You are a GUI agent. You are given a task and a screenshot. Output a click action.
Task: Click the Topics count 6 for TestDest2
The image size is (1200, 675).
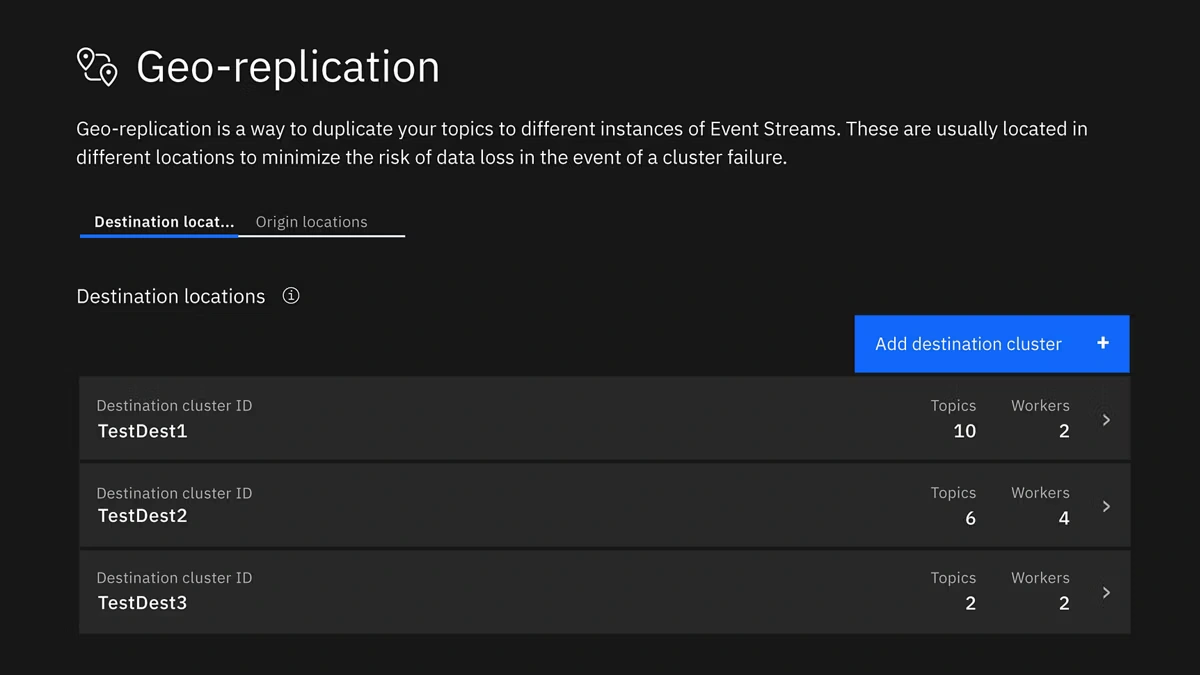[970, 518]
